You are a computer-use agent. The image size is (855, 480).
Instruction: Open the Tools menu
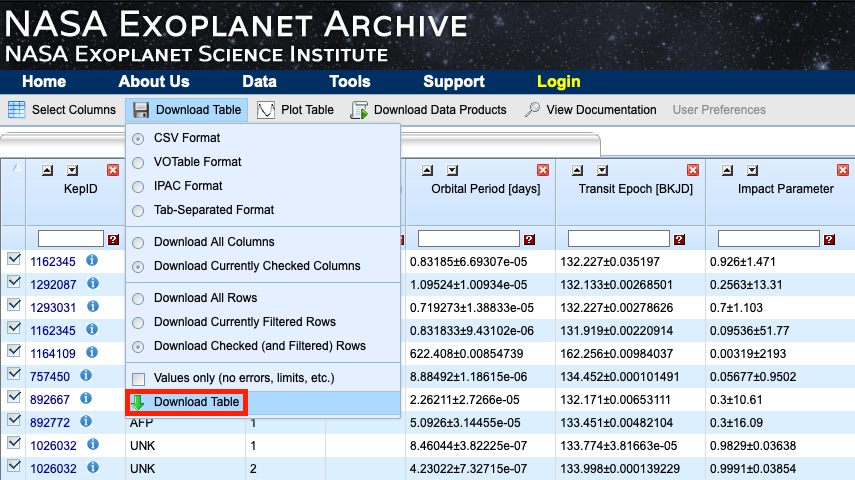(x=350, y=82)
